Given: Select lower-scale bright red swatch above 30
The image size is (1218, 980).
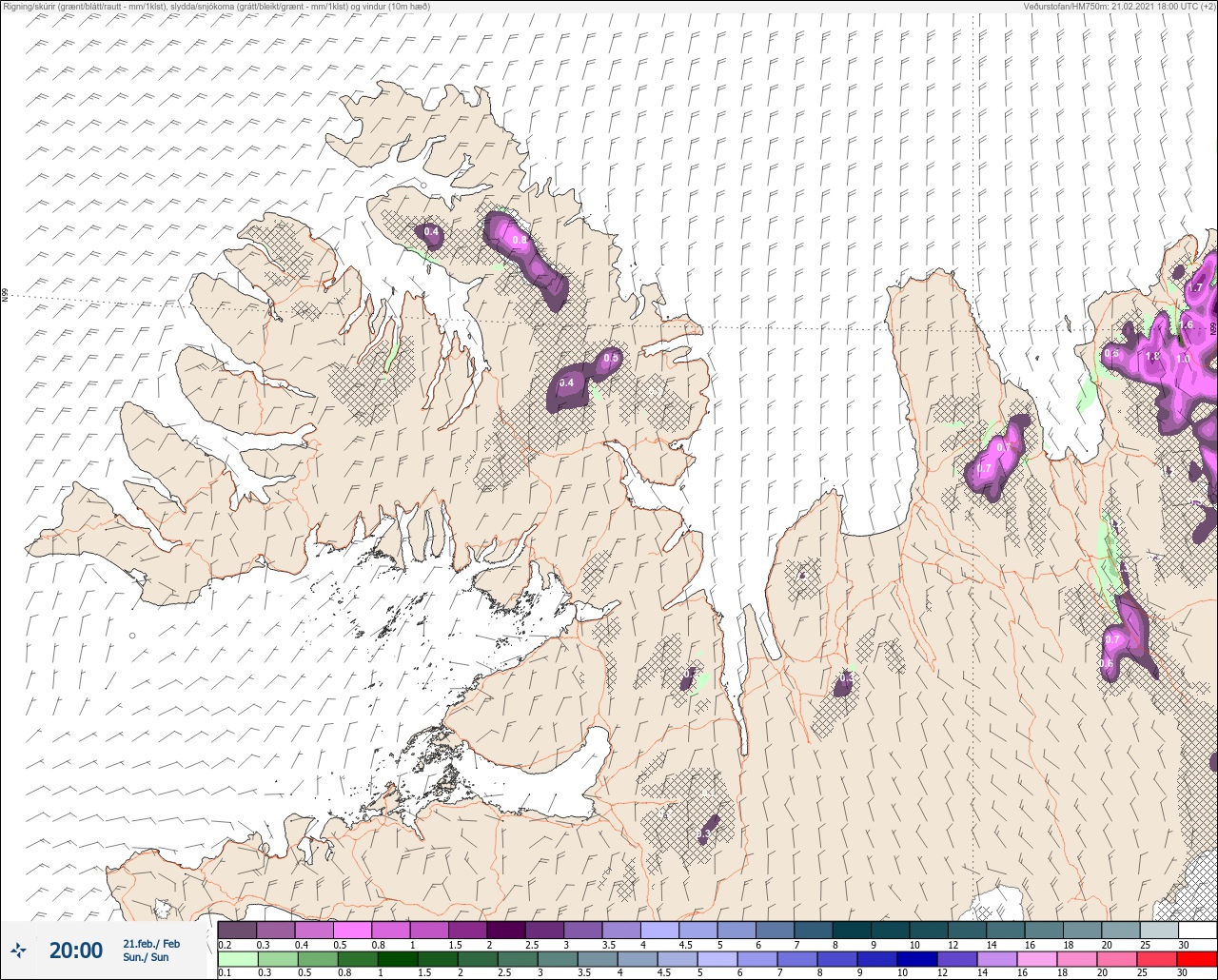Looking at the screenshot, I should coord(1198,959).
